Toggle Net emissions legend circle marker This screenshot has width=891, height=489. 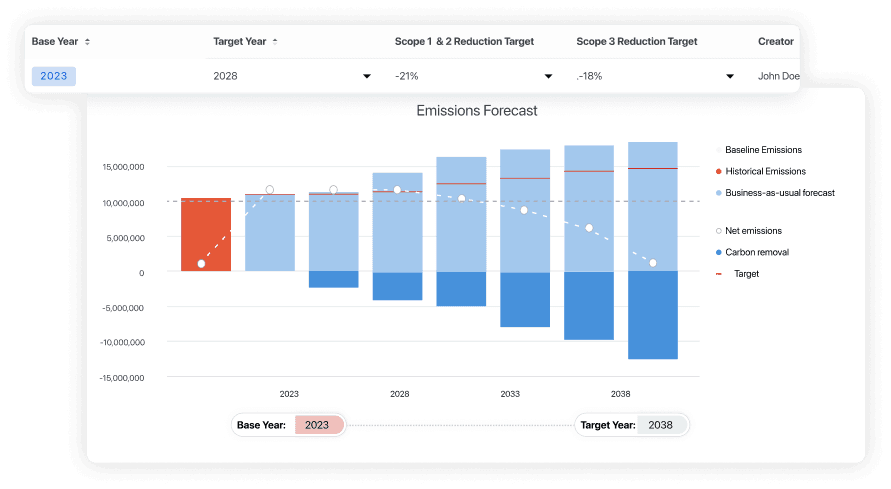click(719, 231)
